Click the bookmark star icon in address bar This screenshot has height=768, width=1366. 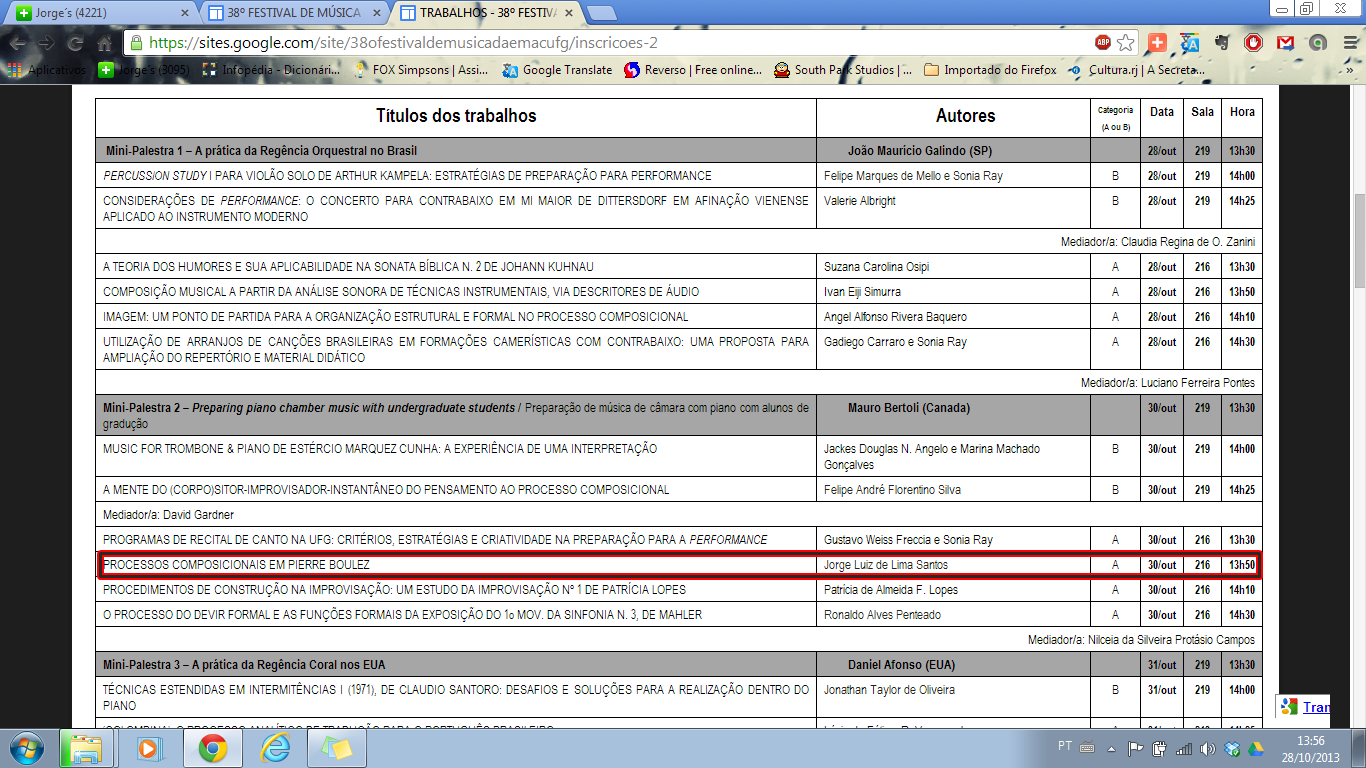click(x=1126, y=43)
